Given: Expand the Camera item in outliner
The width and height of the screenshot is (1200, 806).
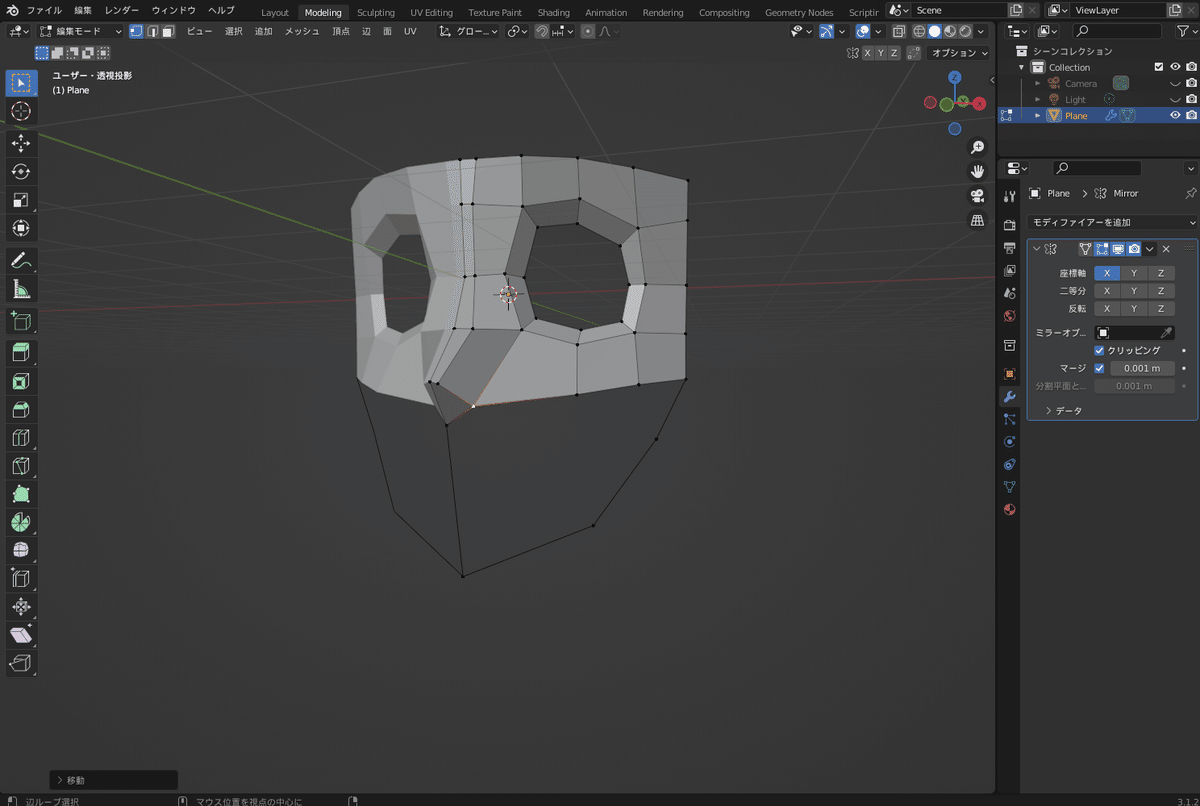Looking at the screenshot, I should click(x=1038, y=83).
